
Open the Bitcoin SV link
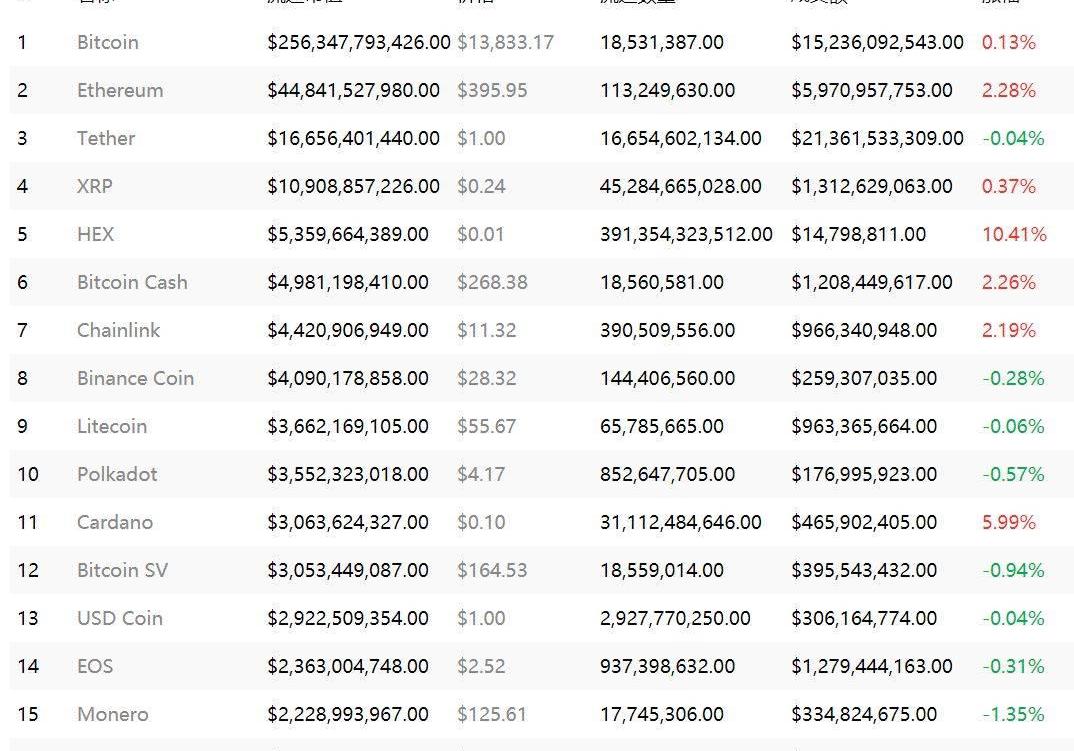(122, 570)
